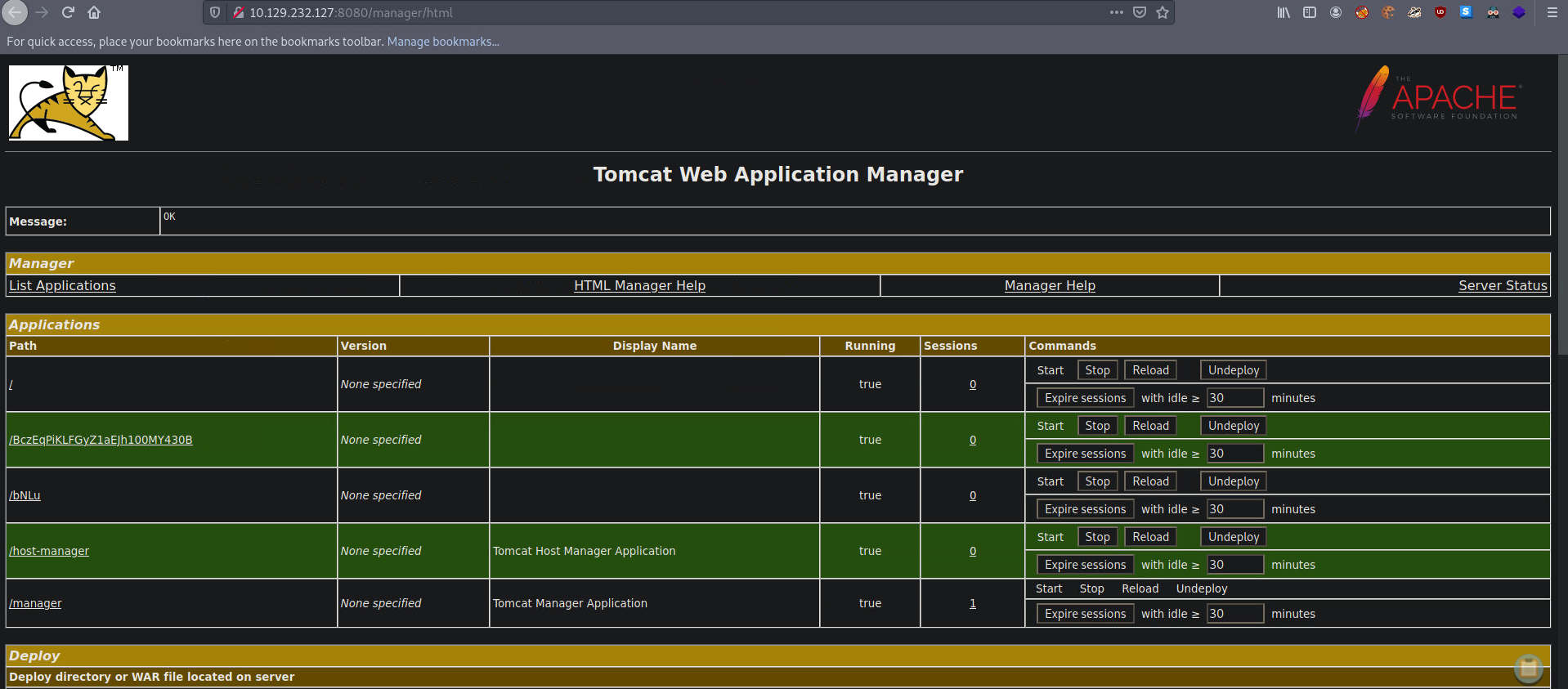
Task: View sessions count for /host-manager
Action: (973, 551)
